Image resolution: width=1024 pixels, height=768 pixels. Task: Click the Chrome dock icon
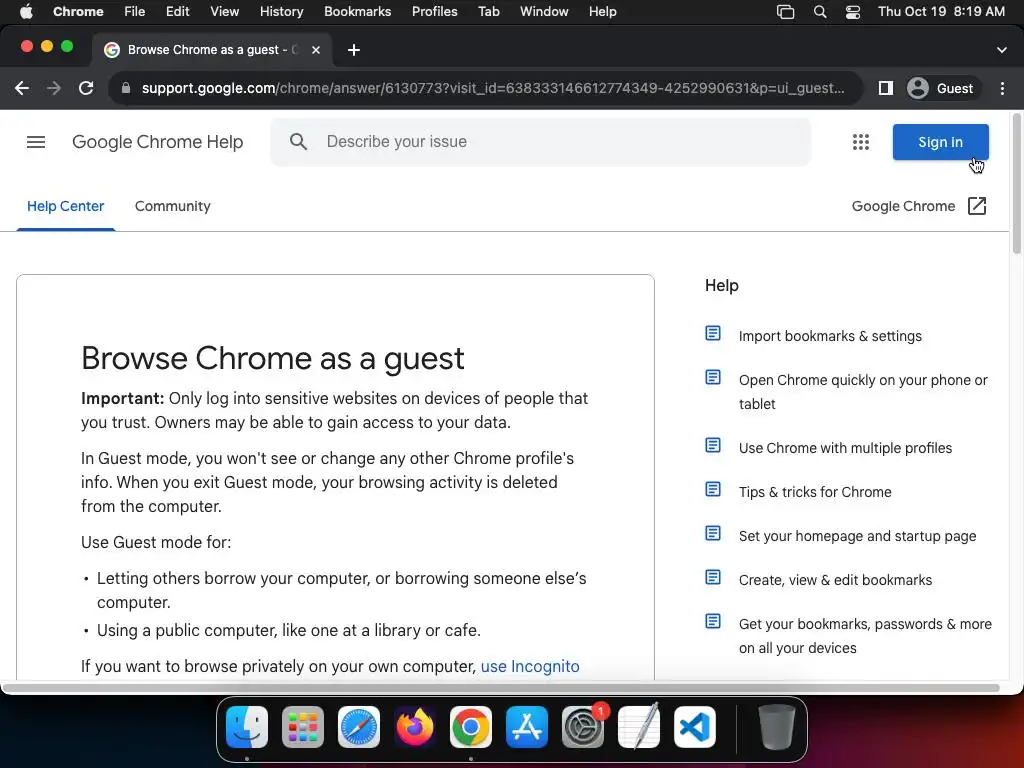click(x=471, y=727)
